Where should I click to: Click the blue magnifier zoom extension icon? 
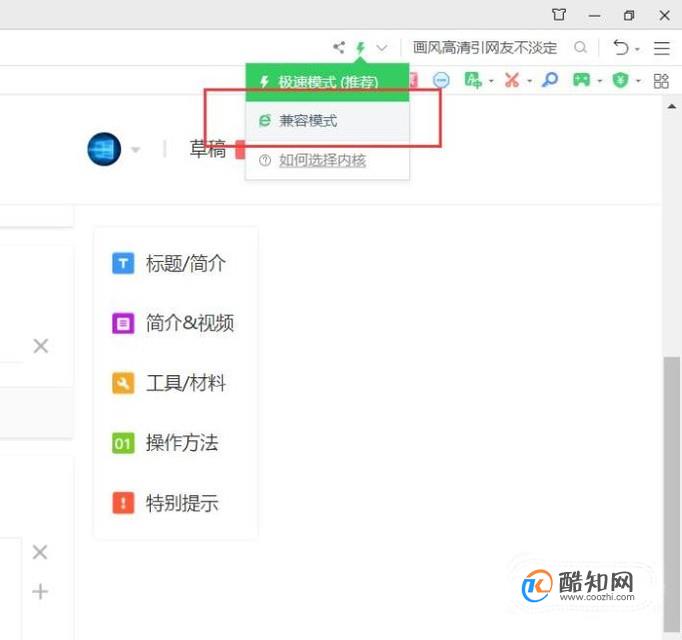tap(550, 80)
